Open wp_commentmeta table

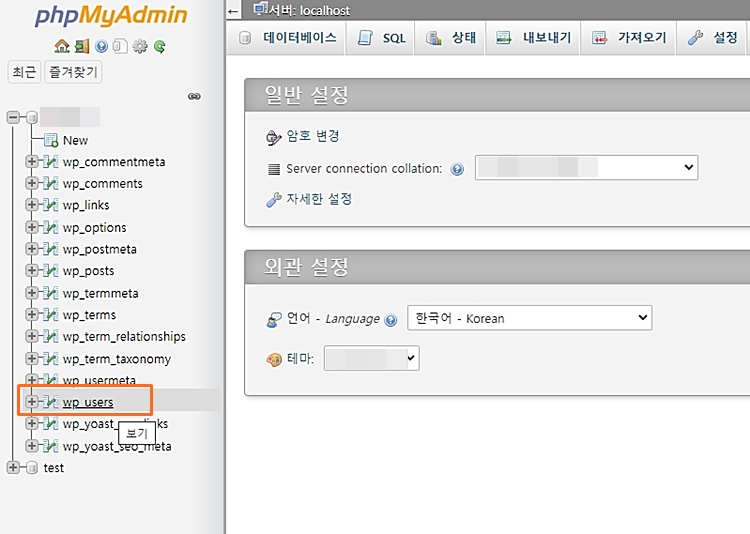pyautogui.click(x=114, y=162)
